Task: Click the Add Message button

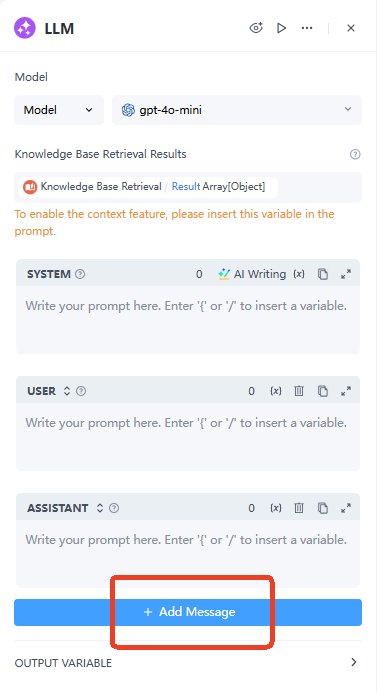Action: [188, 612]
